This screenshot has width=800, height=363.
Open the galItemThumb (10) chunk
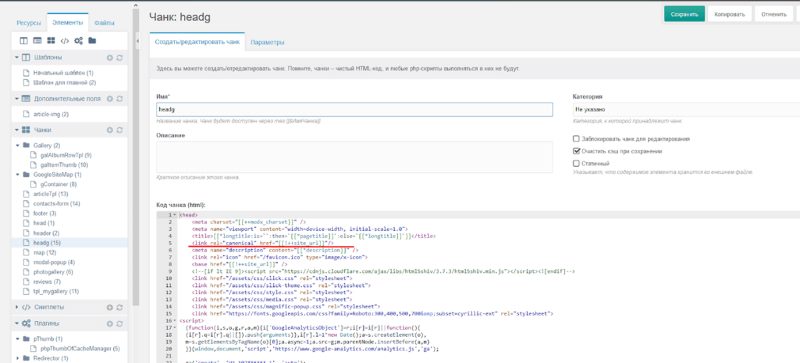click(x=64, y=165)
